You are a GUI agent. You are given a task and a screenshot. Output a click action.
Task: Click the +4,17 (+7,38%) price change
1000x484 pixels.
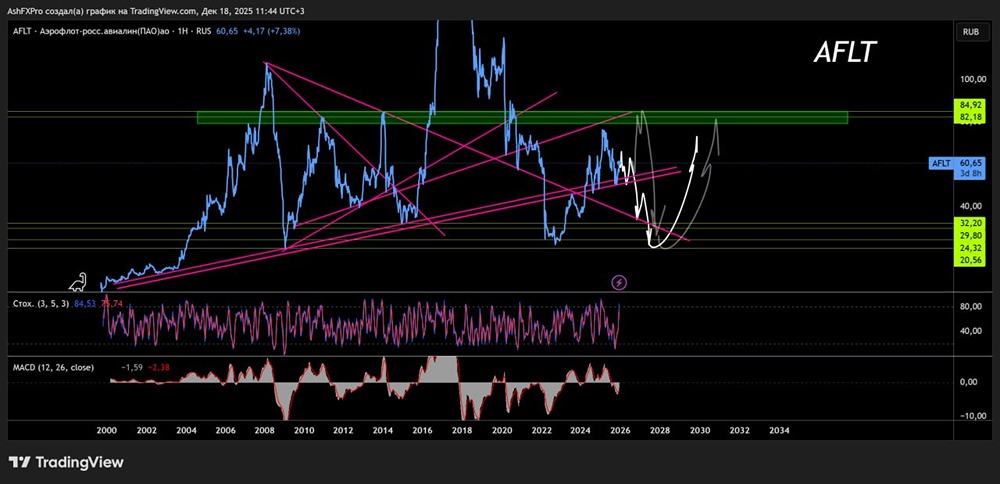[274, 31]
